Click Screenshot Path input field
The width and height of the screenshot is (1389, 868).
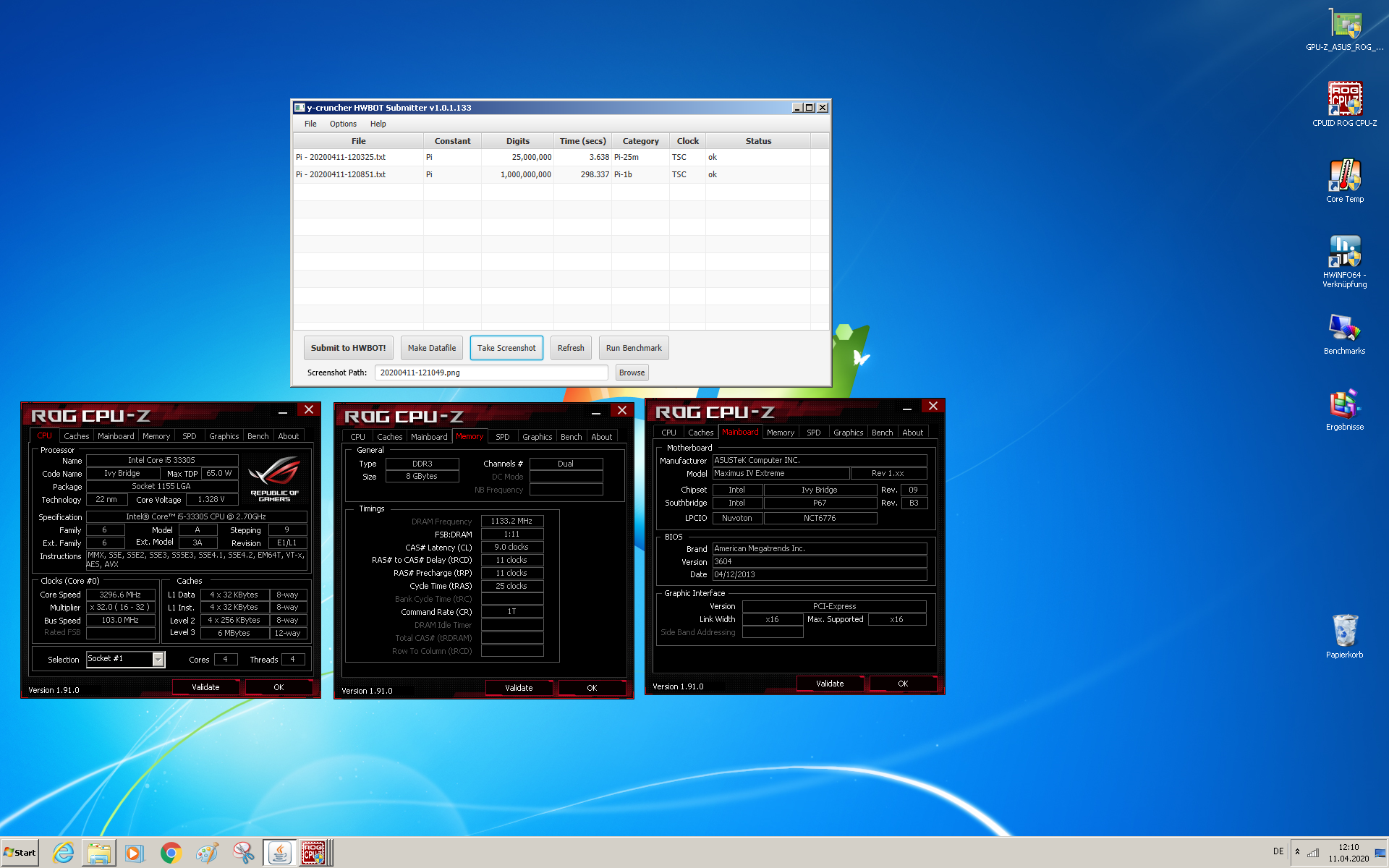coord(491,373)
